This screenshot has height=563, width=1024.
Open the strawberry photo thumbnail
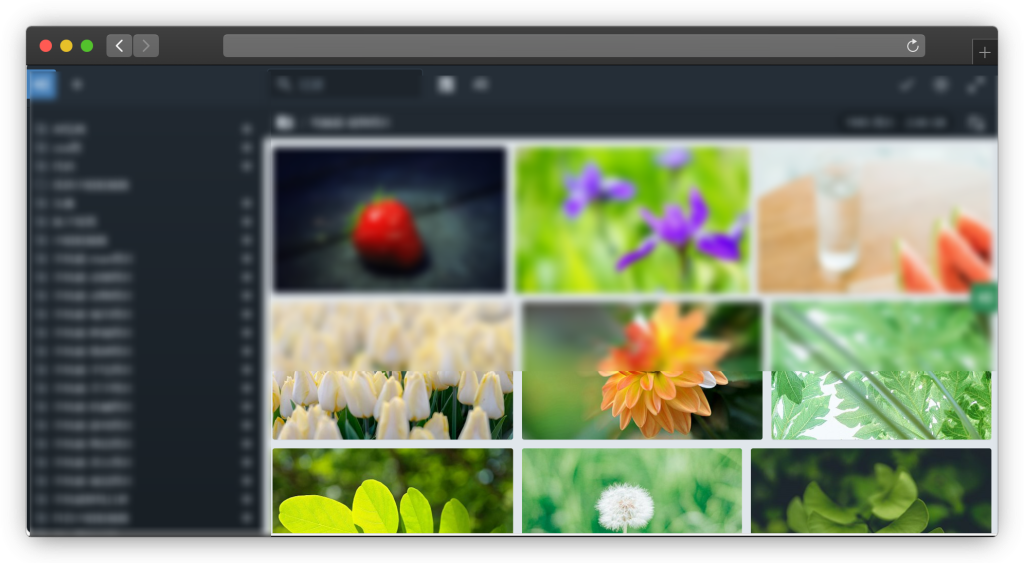pos(389,220)
